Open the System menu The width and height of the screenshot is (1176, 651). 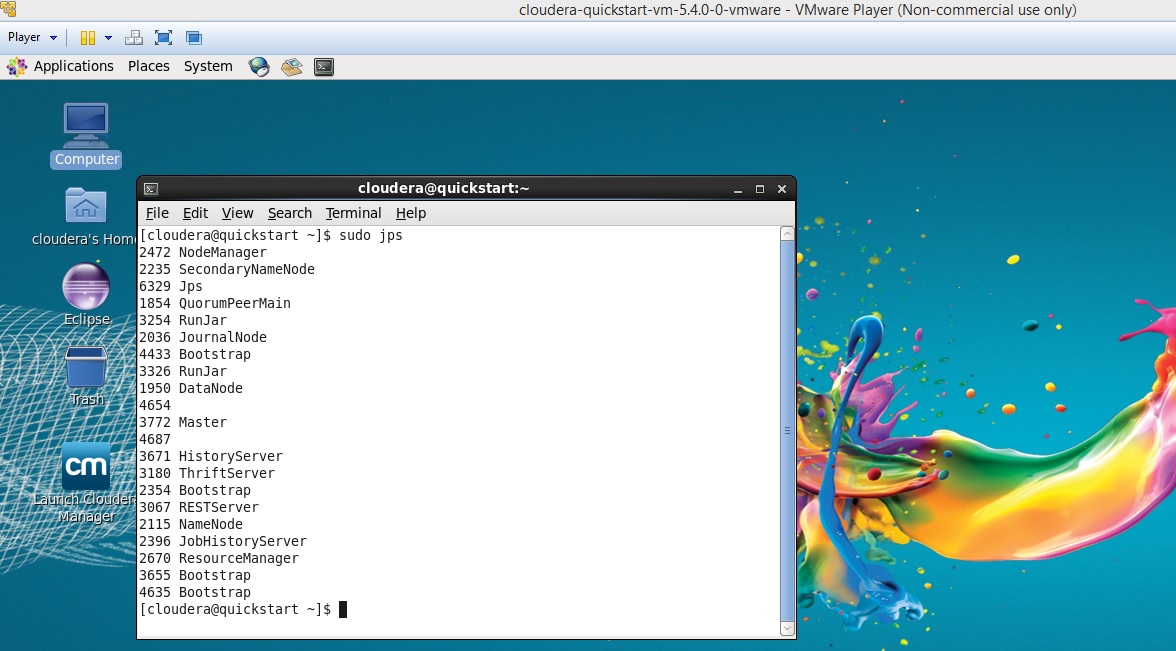point(207,66)
